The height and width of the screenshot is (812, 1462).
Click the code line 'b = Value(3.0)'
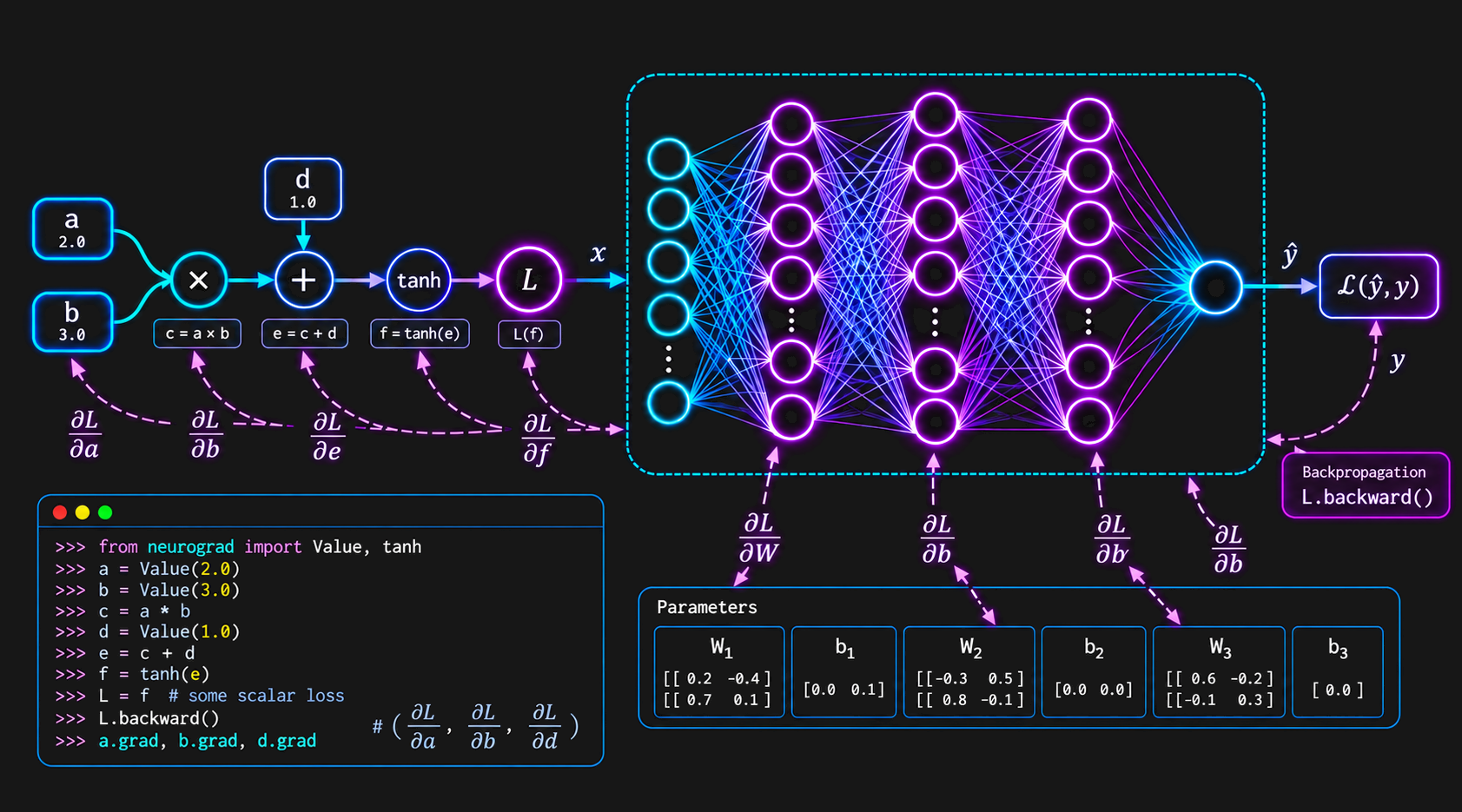[x=169, y=590]
